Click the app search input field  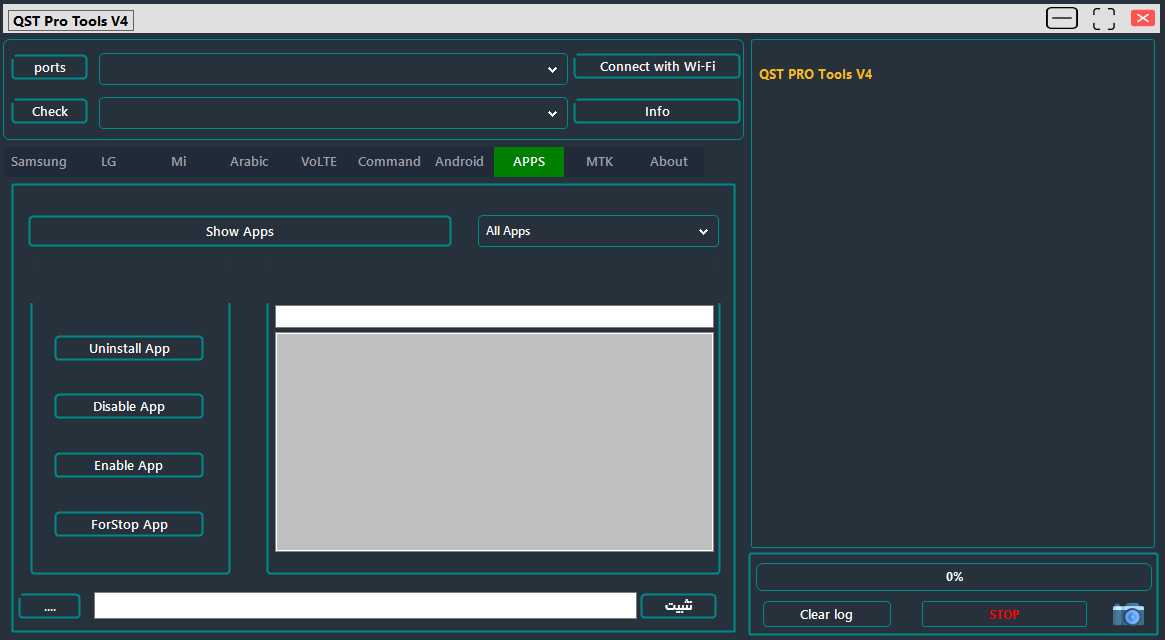[x=493, y=316]
